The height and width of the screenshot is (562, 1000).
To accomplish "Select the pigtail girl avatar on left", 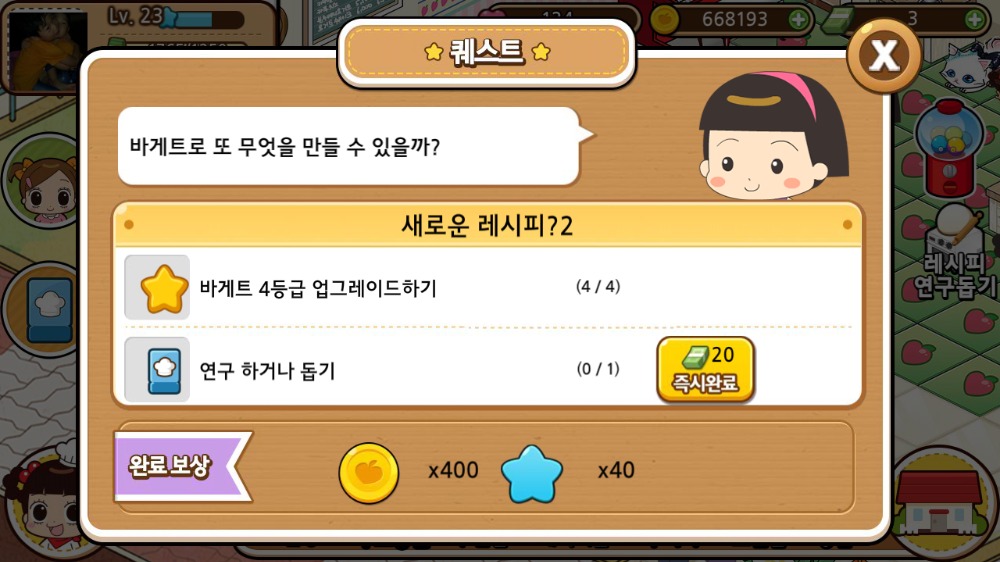I will [x=42, y=181].
